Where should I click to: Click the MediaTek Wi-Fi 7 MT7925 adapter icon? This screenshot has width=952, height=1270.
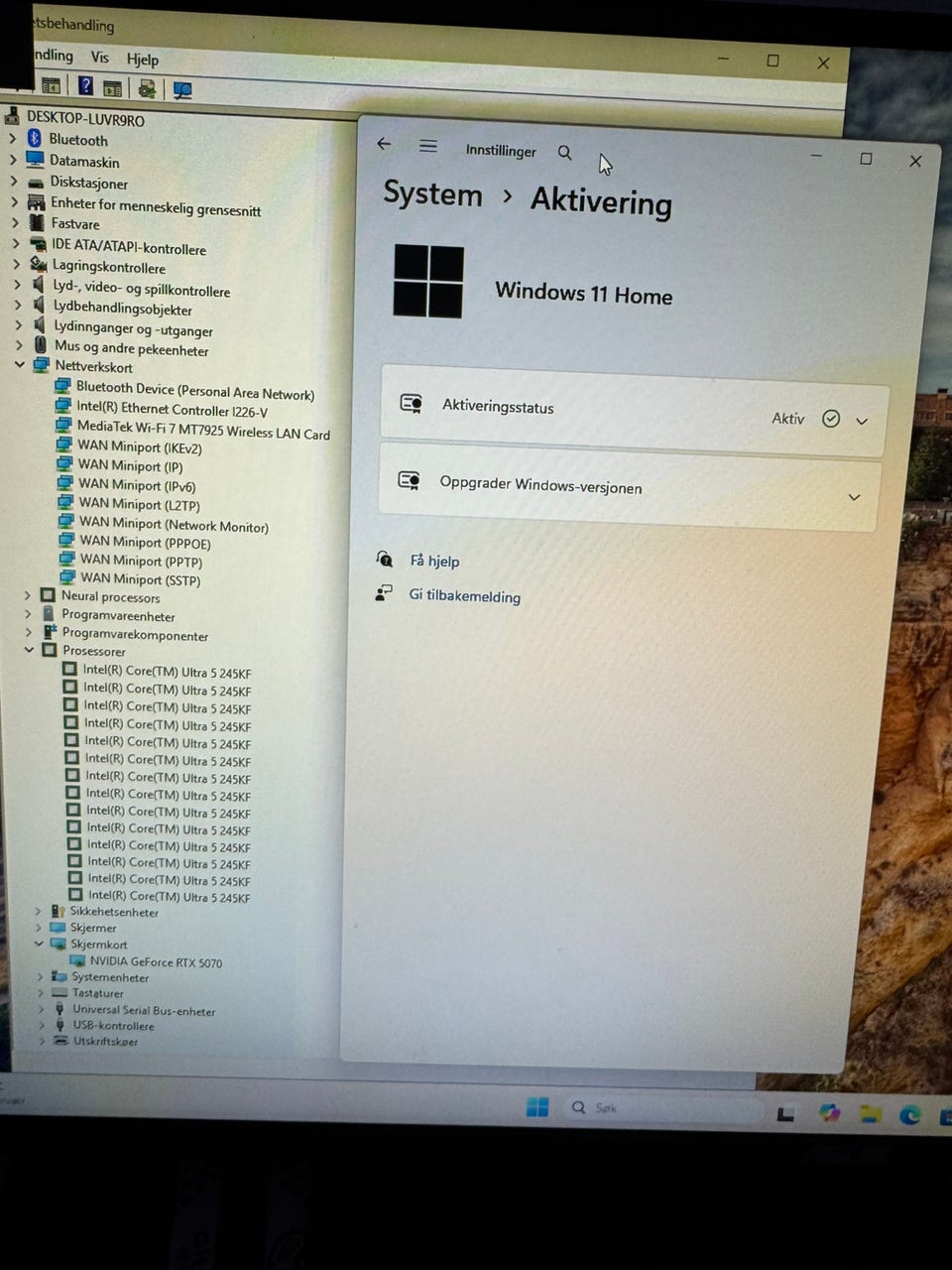(64, 426)
